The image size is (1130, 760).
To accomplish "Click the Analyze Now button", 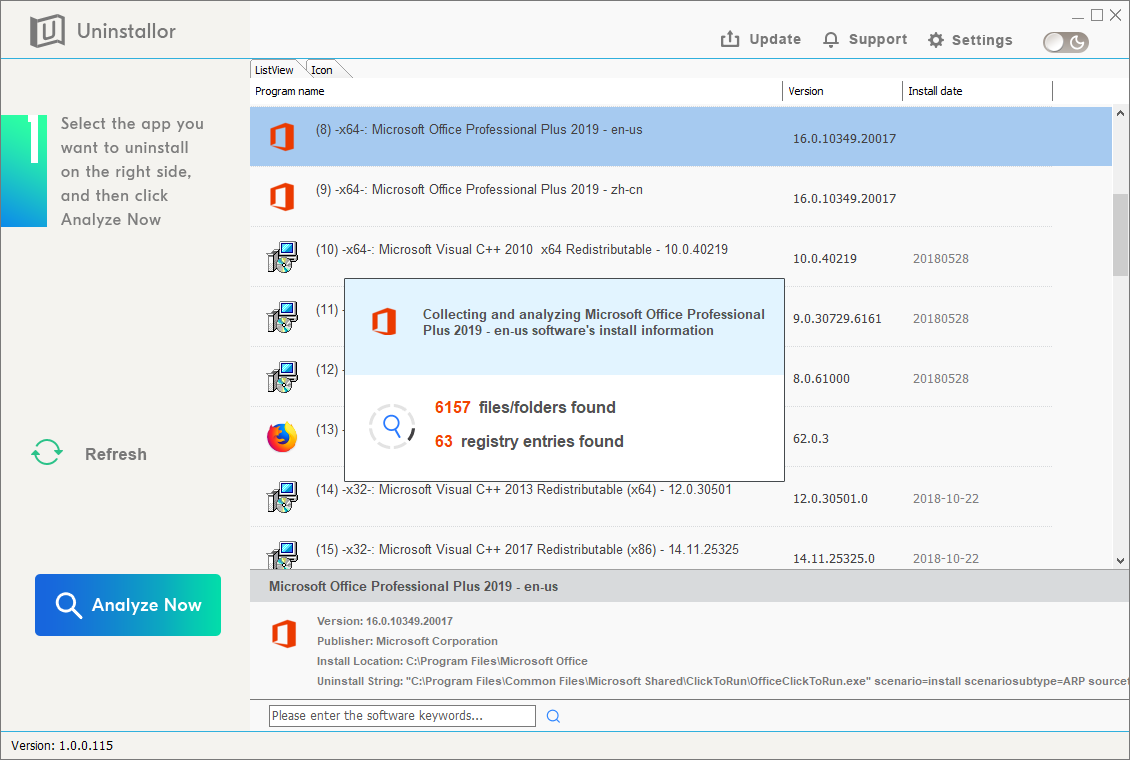I will (128, 605).
